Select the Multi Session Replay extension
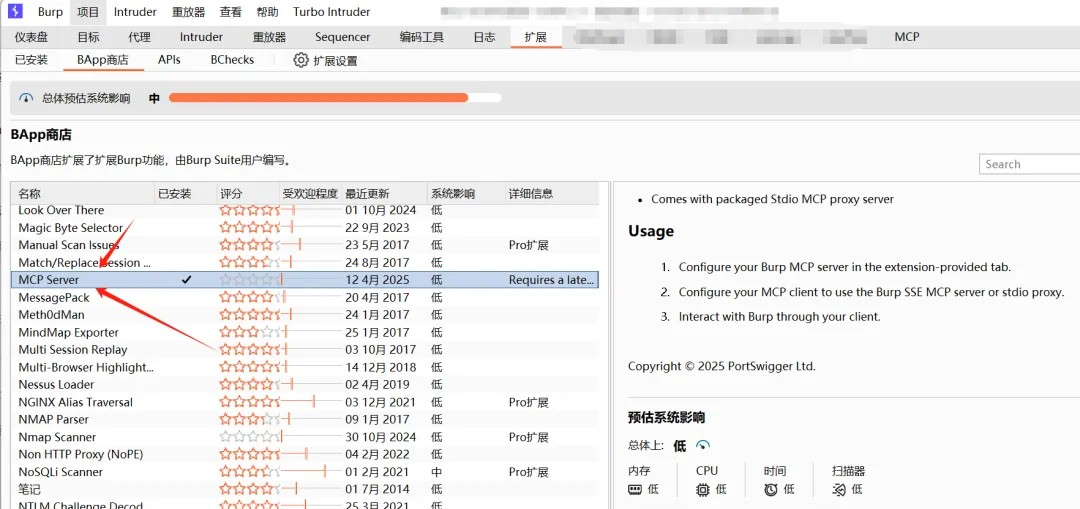 pyautogui.click(x=72, y=349)
